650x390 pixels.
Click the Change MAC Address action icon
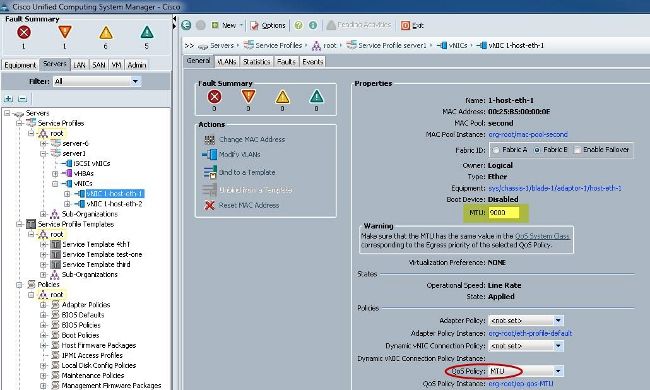click(210, 139)
